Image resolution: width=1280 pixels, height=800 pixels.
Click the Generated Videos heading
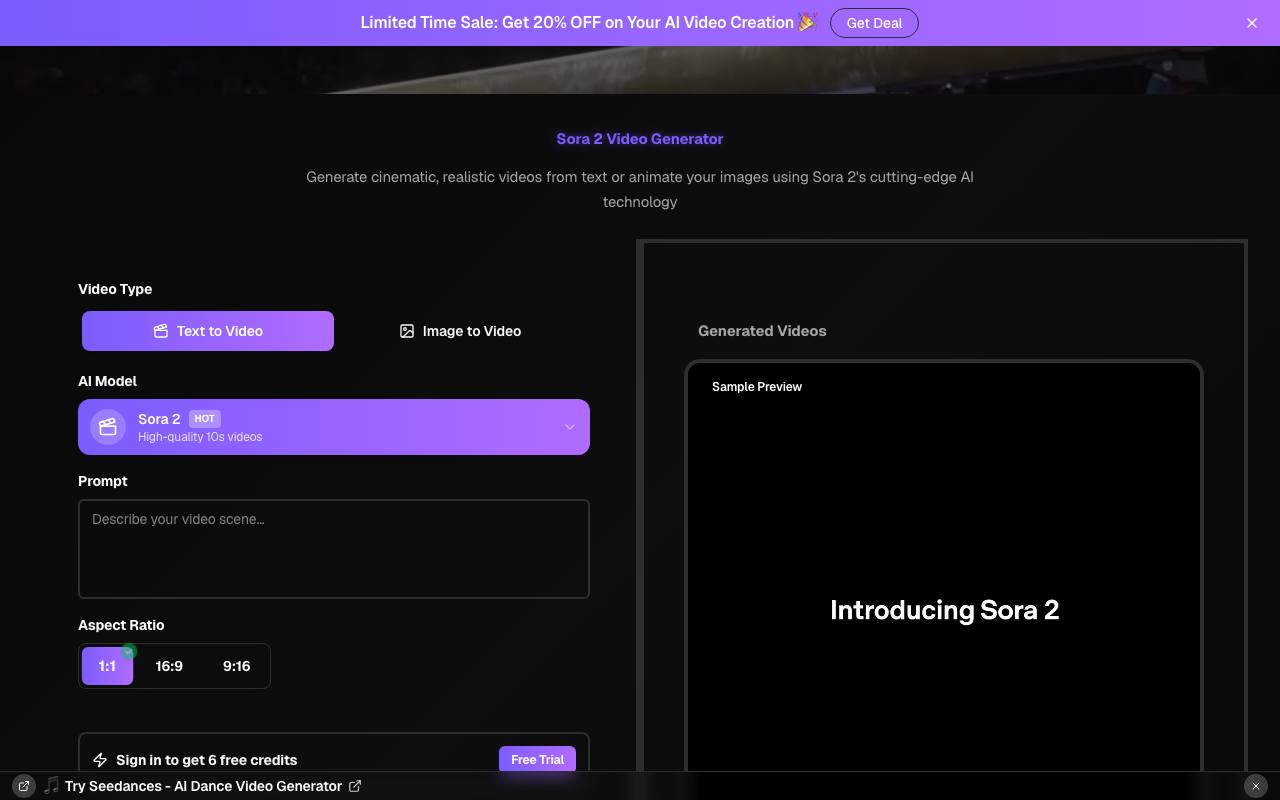[x=762, y=331]
